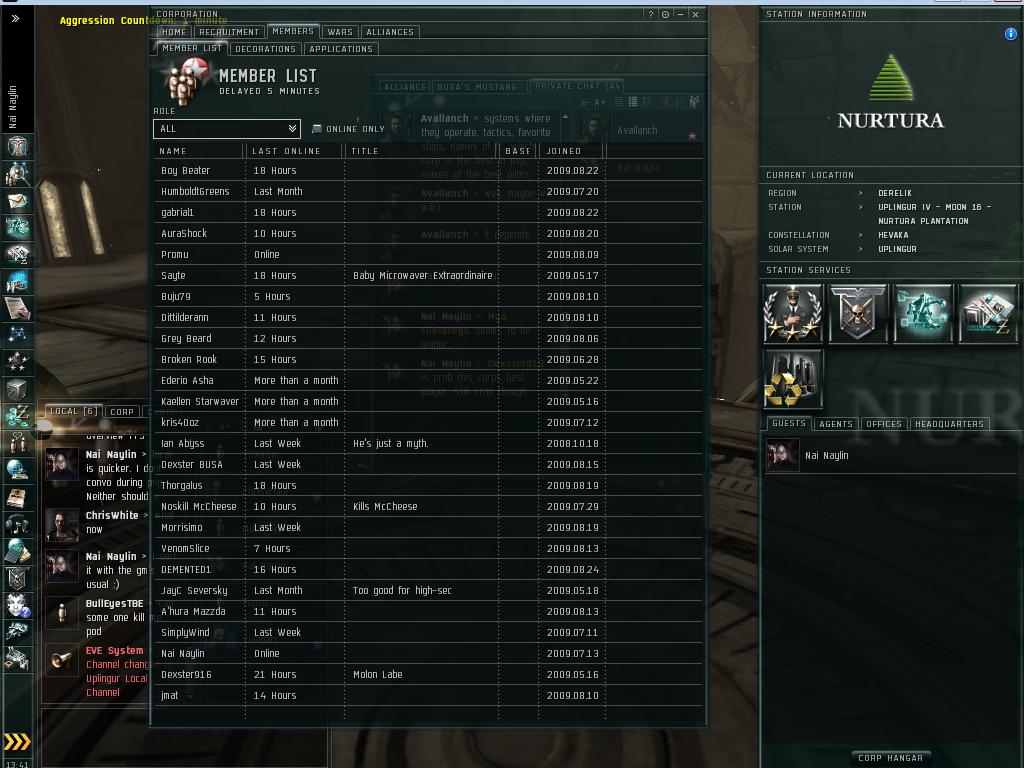Screen dimensions: 1024x768
Task: Open the Role dropdown set to ALL
Action: coord(227,129)
